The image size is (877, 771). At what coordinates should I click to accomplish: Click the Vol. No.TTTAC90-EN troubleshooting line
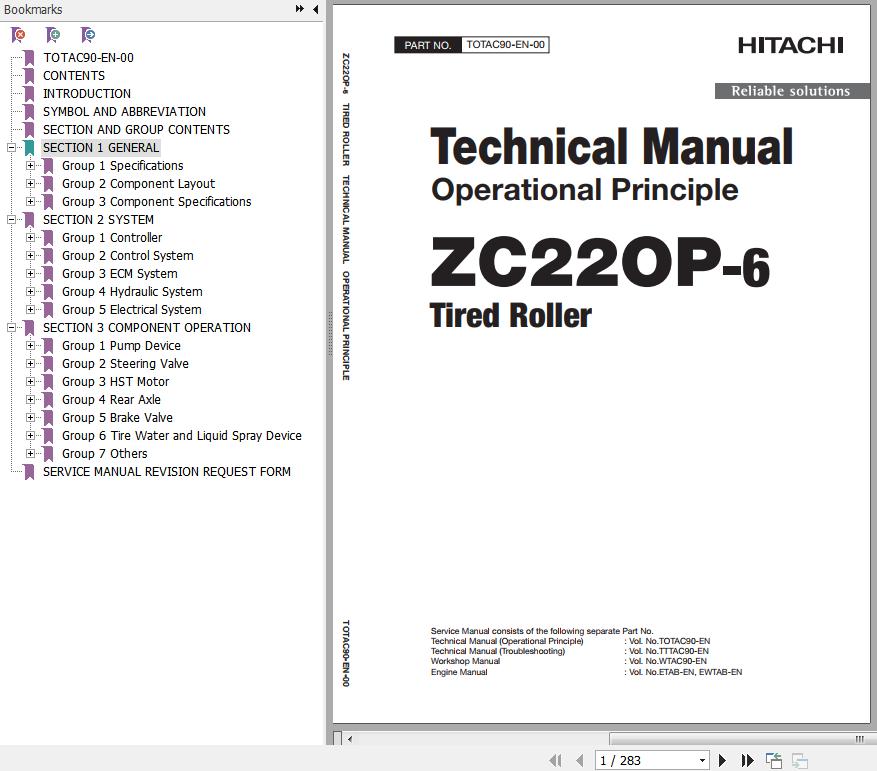[x=667, y=651]
